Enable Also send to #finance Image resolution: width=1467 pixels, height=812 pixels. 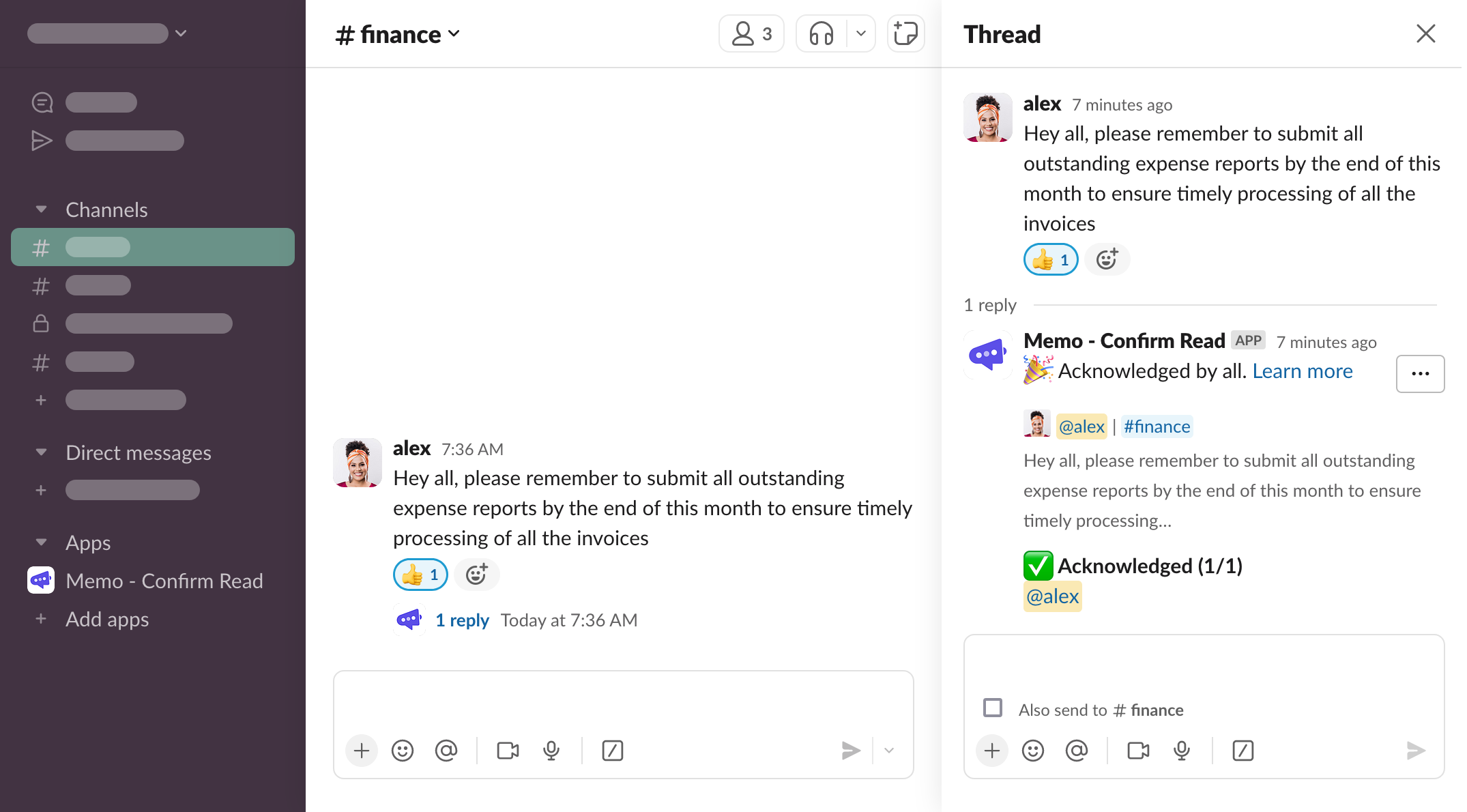tap(993, 709)
